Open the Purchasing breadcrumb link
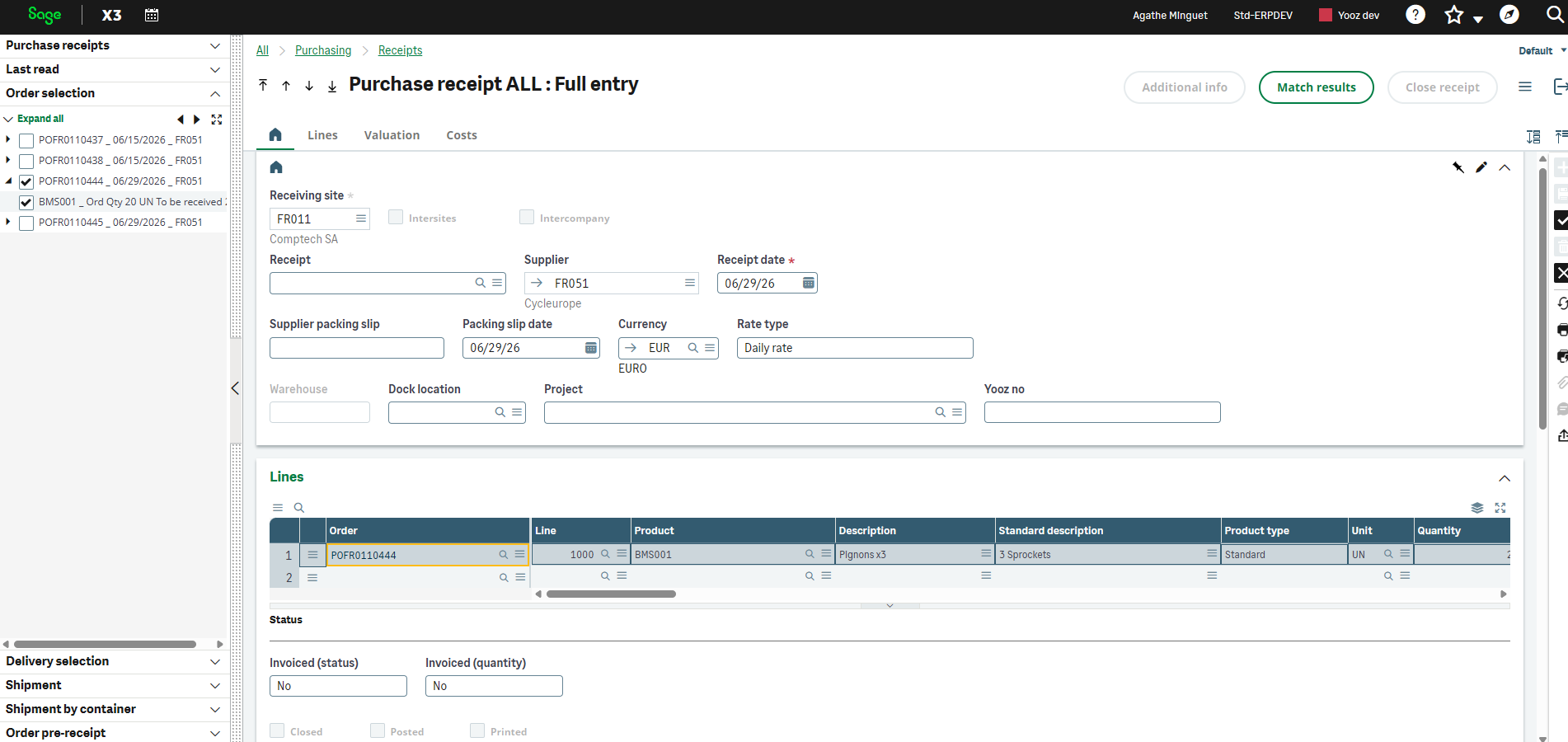The height and width of the screenshot is (742, 1568). pos(323,50)
